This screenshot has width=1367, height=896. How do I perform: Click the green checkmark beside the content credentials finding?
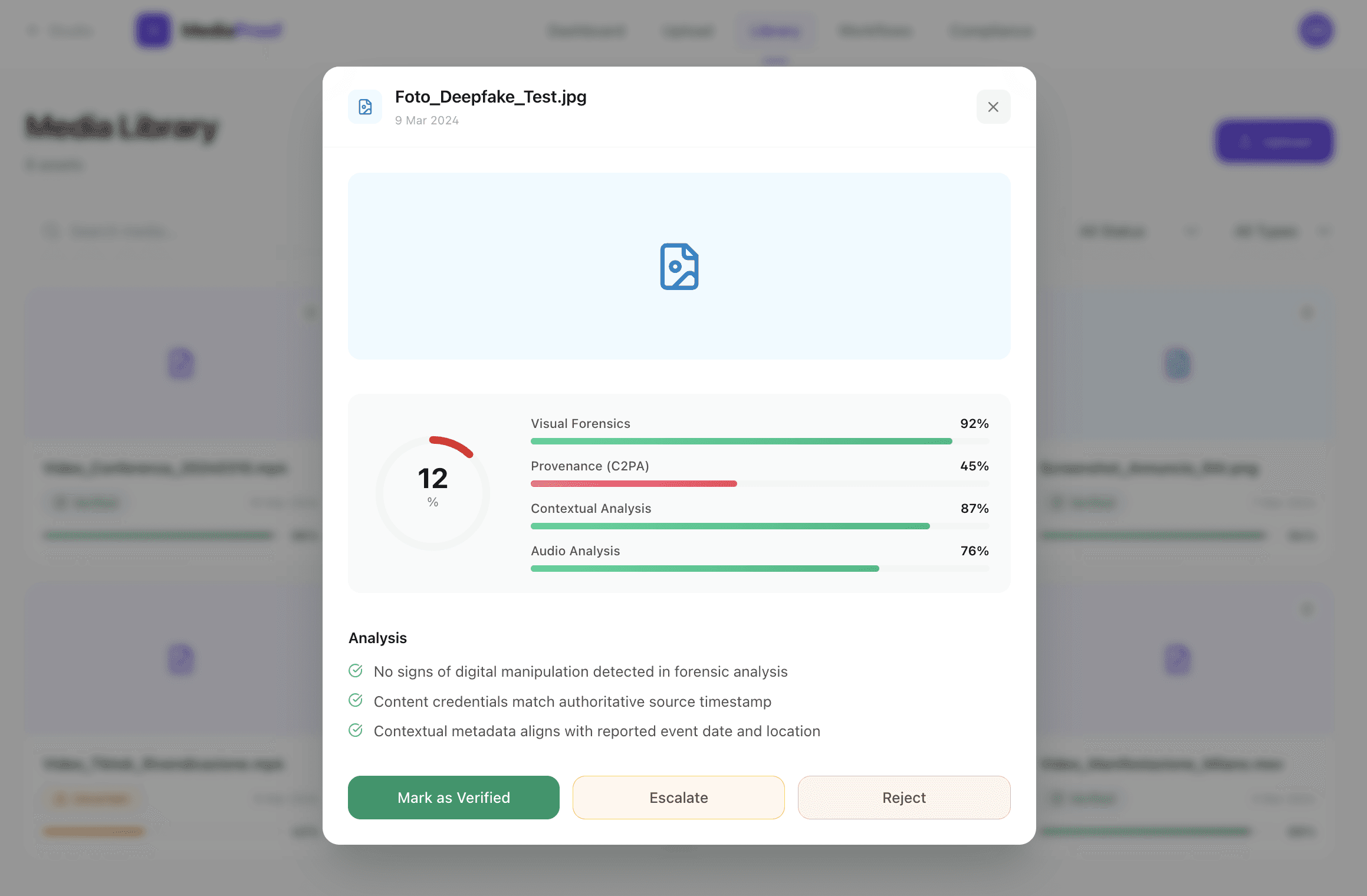356,700
